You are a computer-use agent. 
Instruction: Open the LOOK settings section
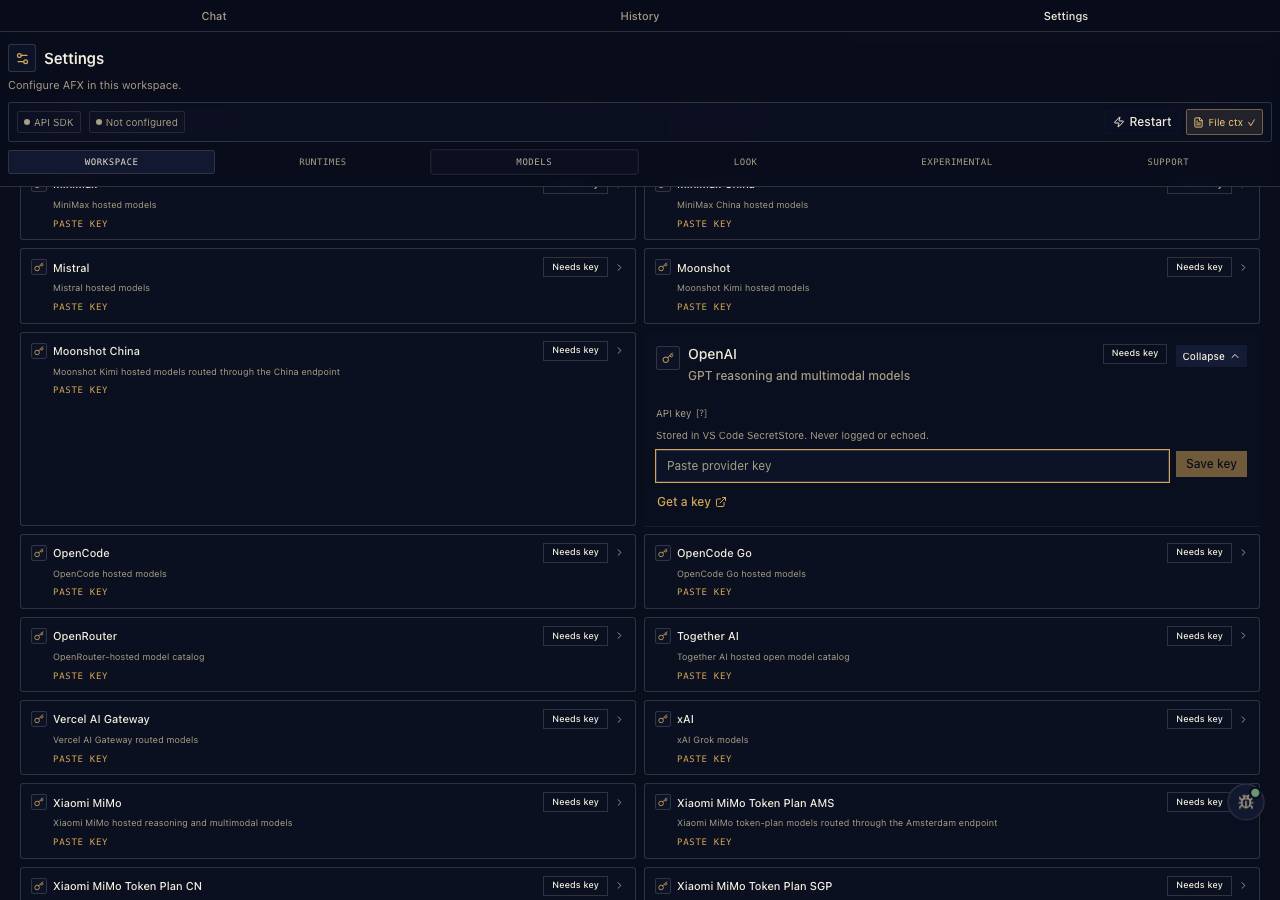point(746,162)
